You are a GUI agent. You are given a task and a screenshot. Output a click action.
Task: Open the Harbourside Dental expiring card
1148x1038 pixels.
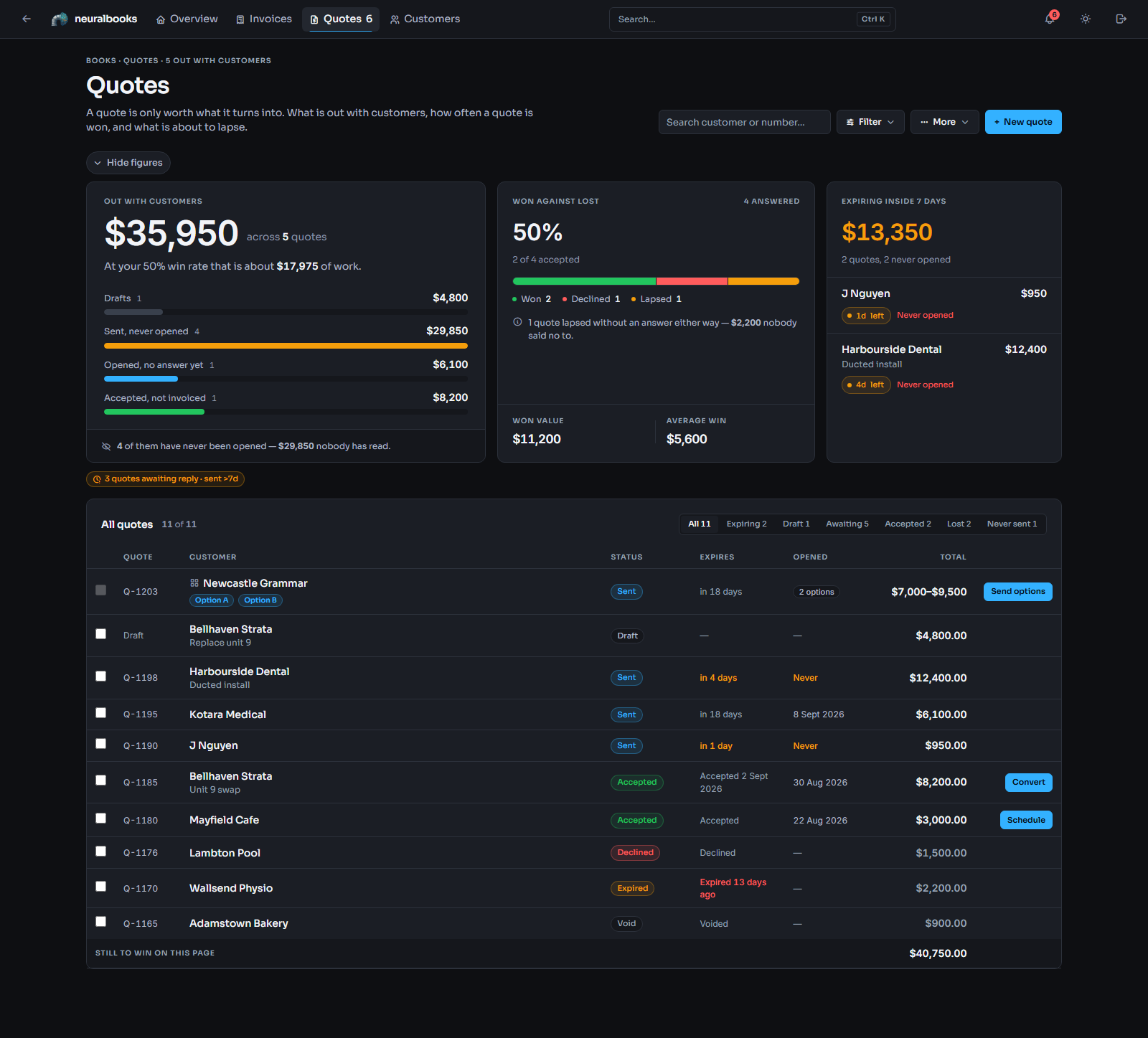(944, 367)
